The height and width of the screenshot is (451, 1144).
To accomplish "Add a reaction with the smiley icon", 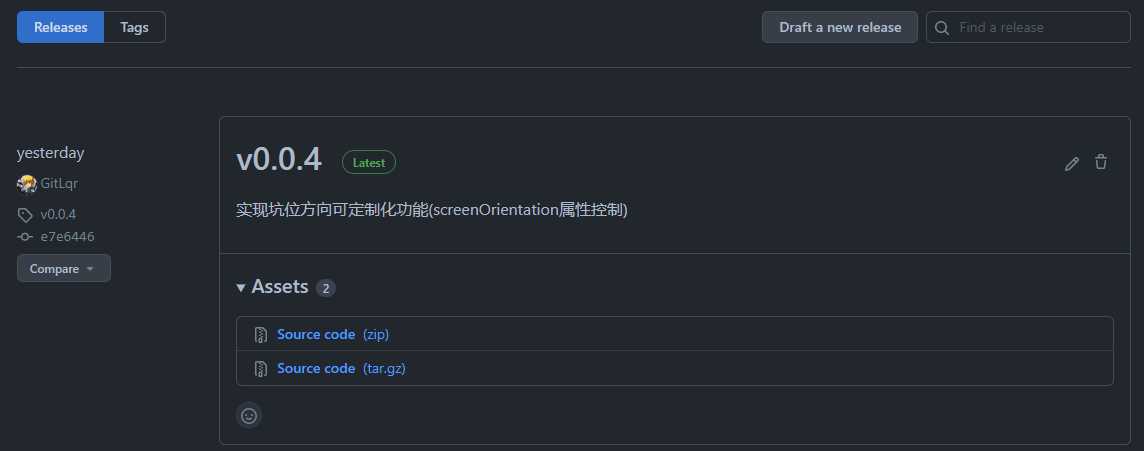I will pyautogui.click(x=249, y=415).
